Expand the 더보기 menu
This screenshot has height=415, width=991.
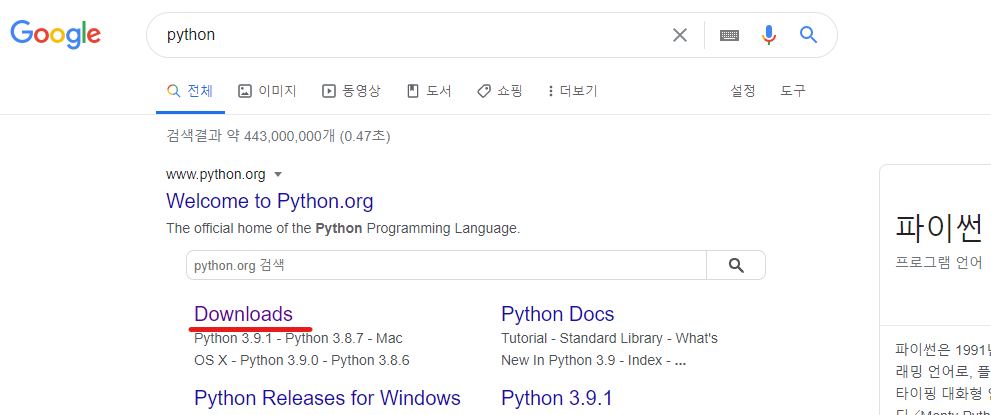(x=573, y=91)
